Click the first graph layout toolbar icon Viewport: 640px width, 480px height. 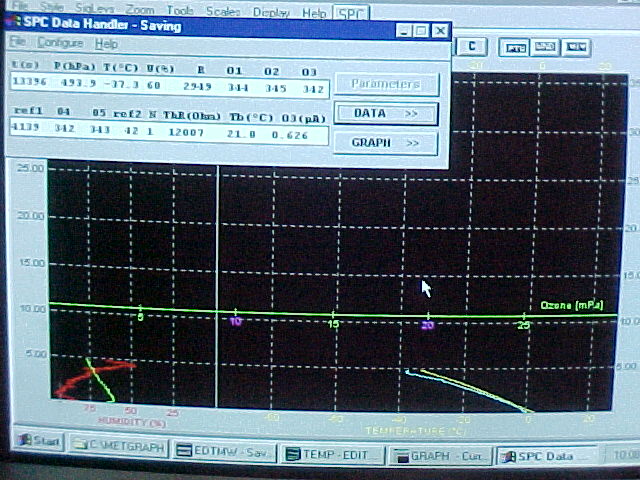pyautogui.click(x=514, y=48)
